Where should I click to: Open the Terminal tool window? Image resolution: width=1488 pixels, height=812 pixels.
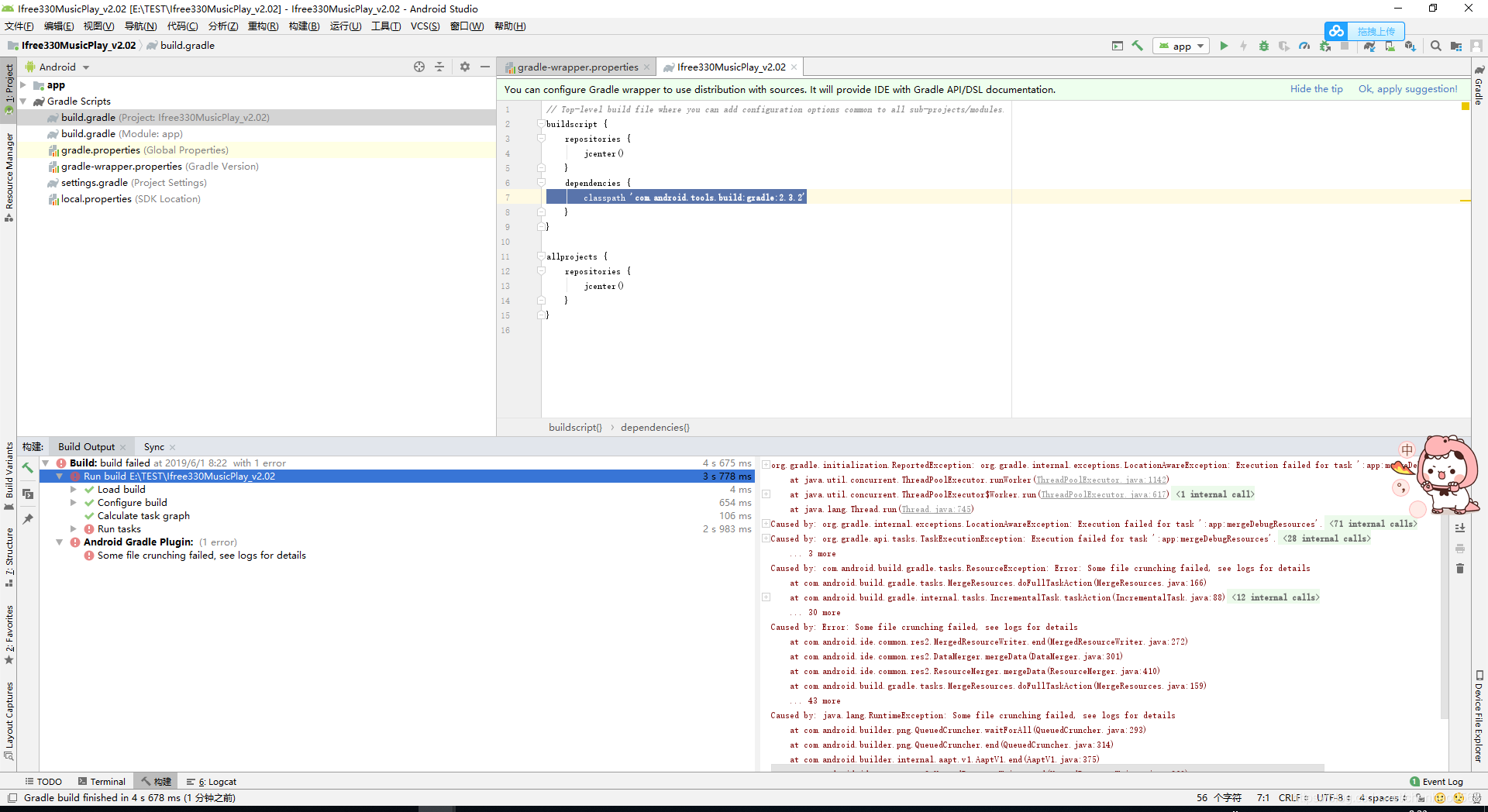click(102, 782)
